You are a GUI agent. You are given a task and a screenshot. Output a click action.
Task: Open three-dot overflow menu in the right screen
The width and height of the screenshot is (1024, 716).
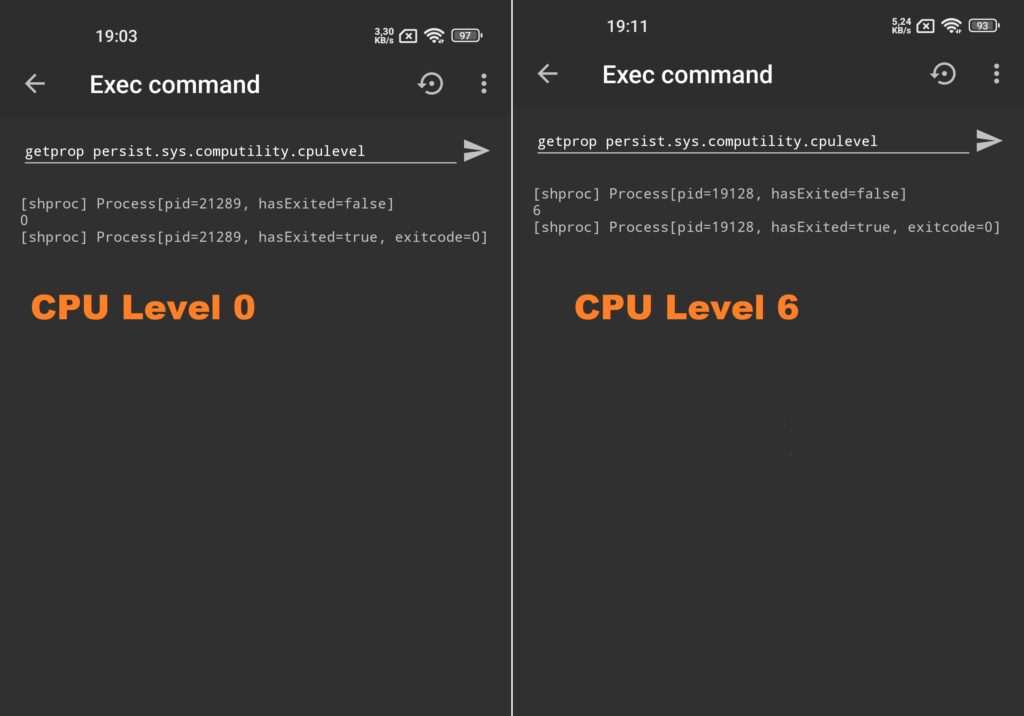pos(996,74)
